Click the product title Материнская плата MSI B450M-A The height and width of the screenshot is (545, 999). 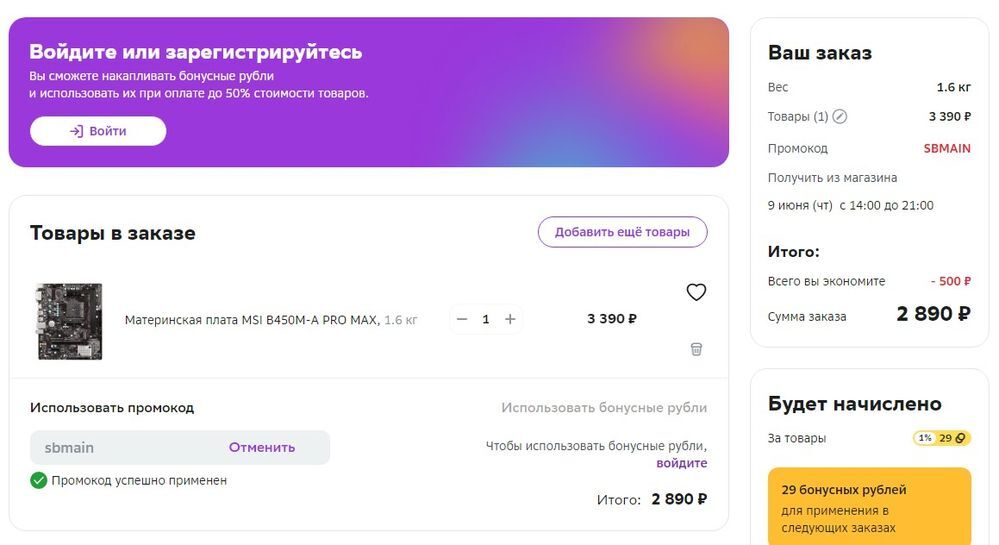click(252, 320)
